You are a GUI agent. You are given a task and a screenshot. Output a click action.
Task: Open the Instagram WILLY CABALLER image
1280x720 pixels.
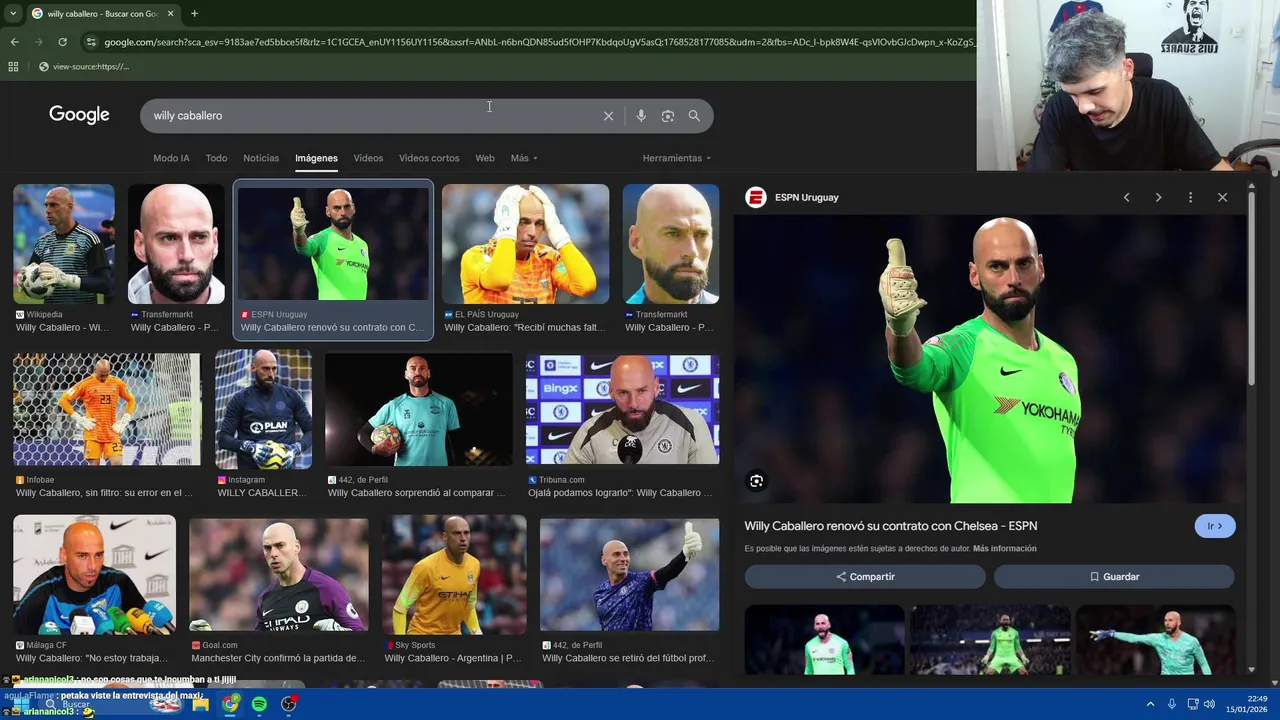263,410
